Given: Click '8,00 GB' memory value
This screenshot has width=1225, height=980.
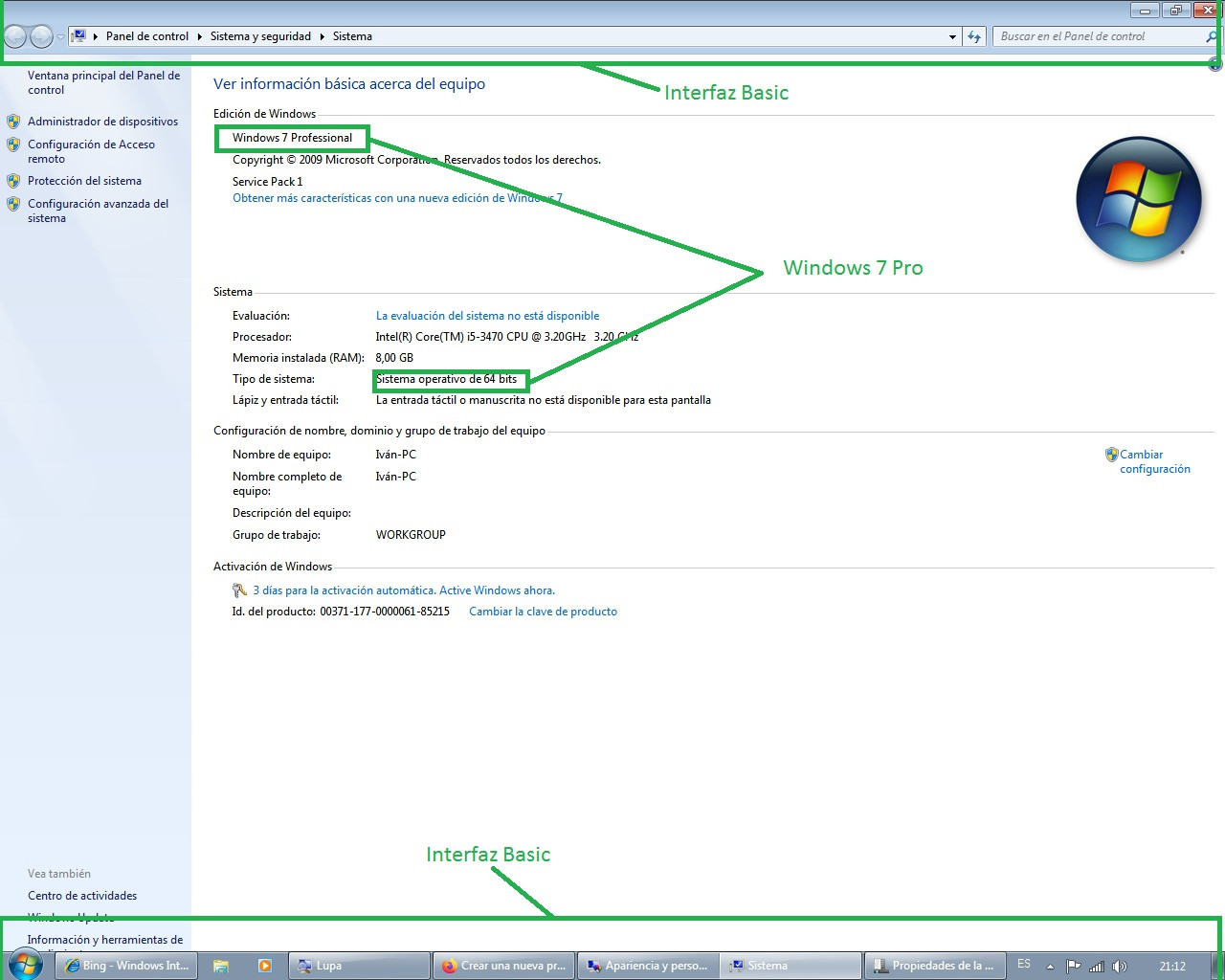Looking at the screenshot, I should 394,358.
